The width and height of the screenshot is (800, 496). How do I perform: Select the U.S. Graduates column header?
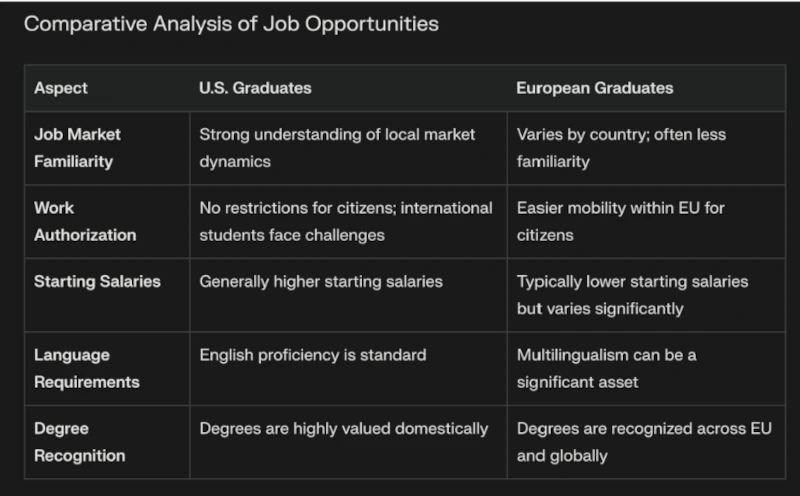click(255, 88)
